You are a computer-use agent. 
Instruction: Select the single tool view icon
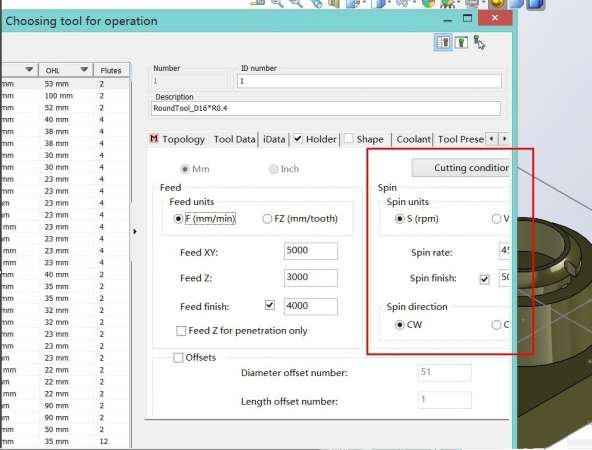tap(461, 42)
